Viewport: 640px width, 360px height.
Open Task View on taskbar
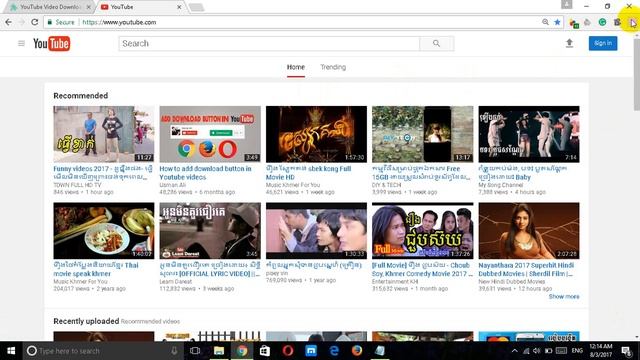tap(195, 351)
